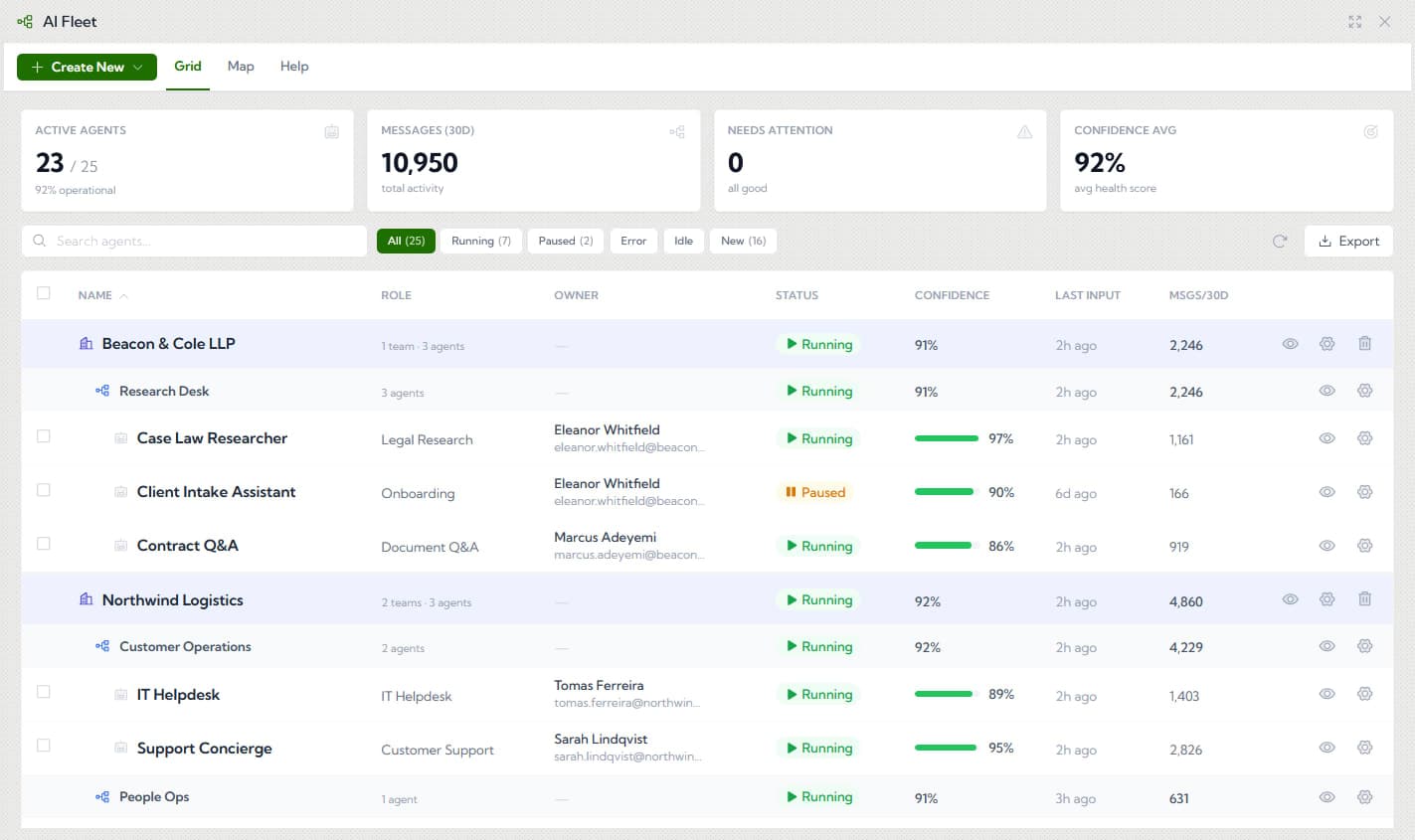Open settings gear for IT Helpdesk
1415x840 pixels.
(1364, 694)
